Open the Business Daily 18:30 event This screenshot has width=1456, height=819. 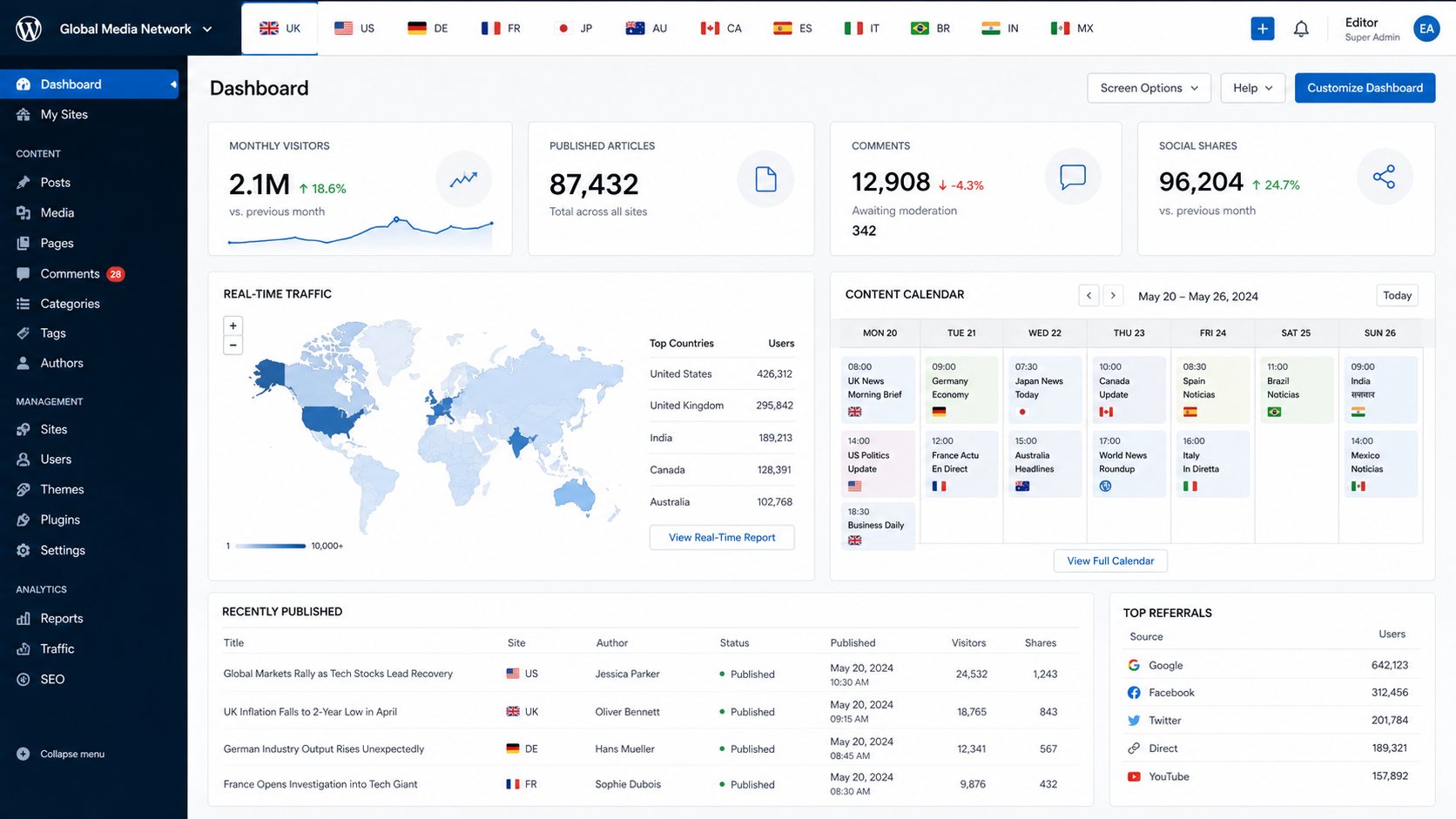point(878,527)
